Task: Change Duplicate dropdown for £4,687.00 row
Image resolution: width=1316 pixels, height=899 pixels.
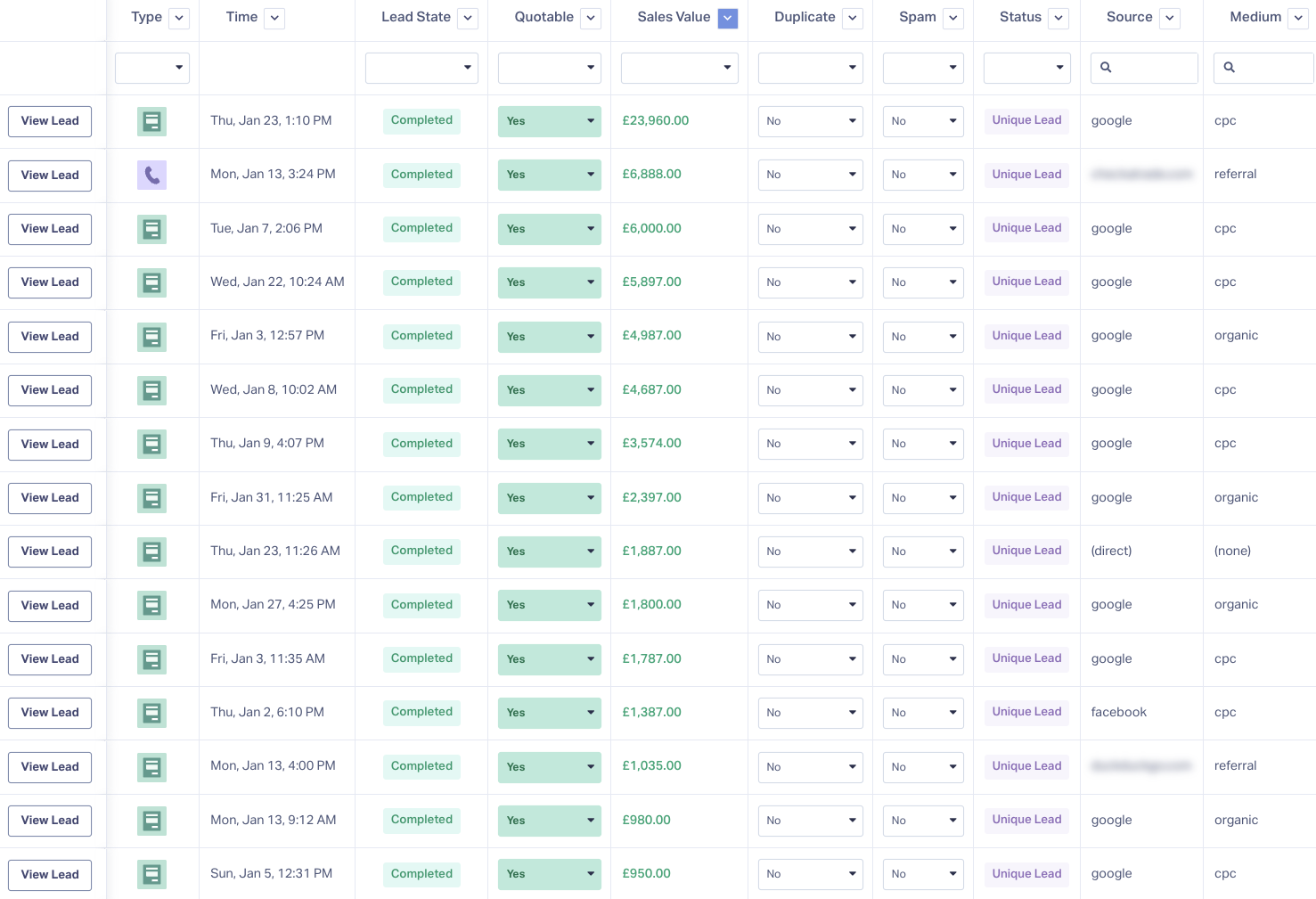Action: pos(811,390)
